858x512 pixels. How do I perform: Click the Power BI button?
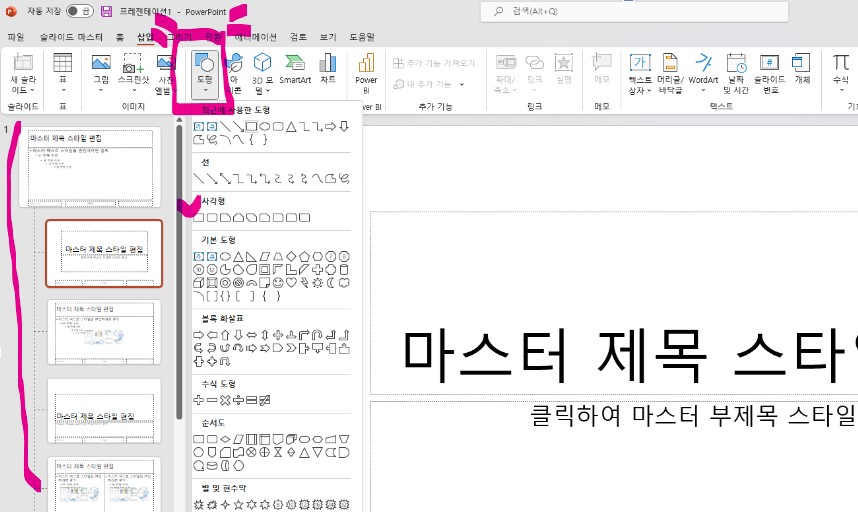[366, 74]
